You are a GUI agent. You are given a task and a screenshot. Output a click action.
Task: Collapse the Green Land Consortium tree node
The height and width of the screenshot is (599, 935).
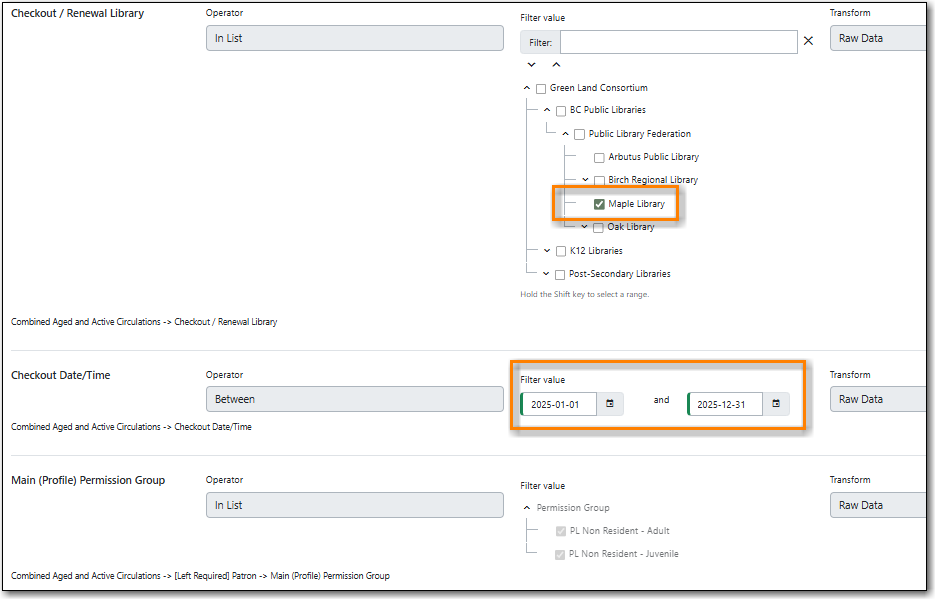[x=527, y=88]
